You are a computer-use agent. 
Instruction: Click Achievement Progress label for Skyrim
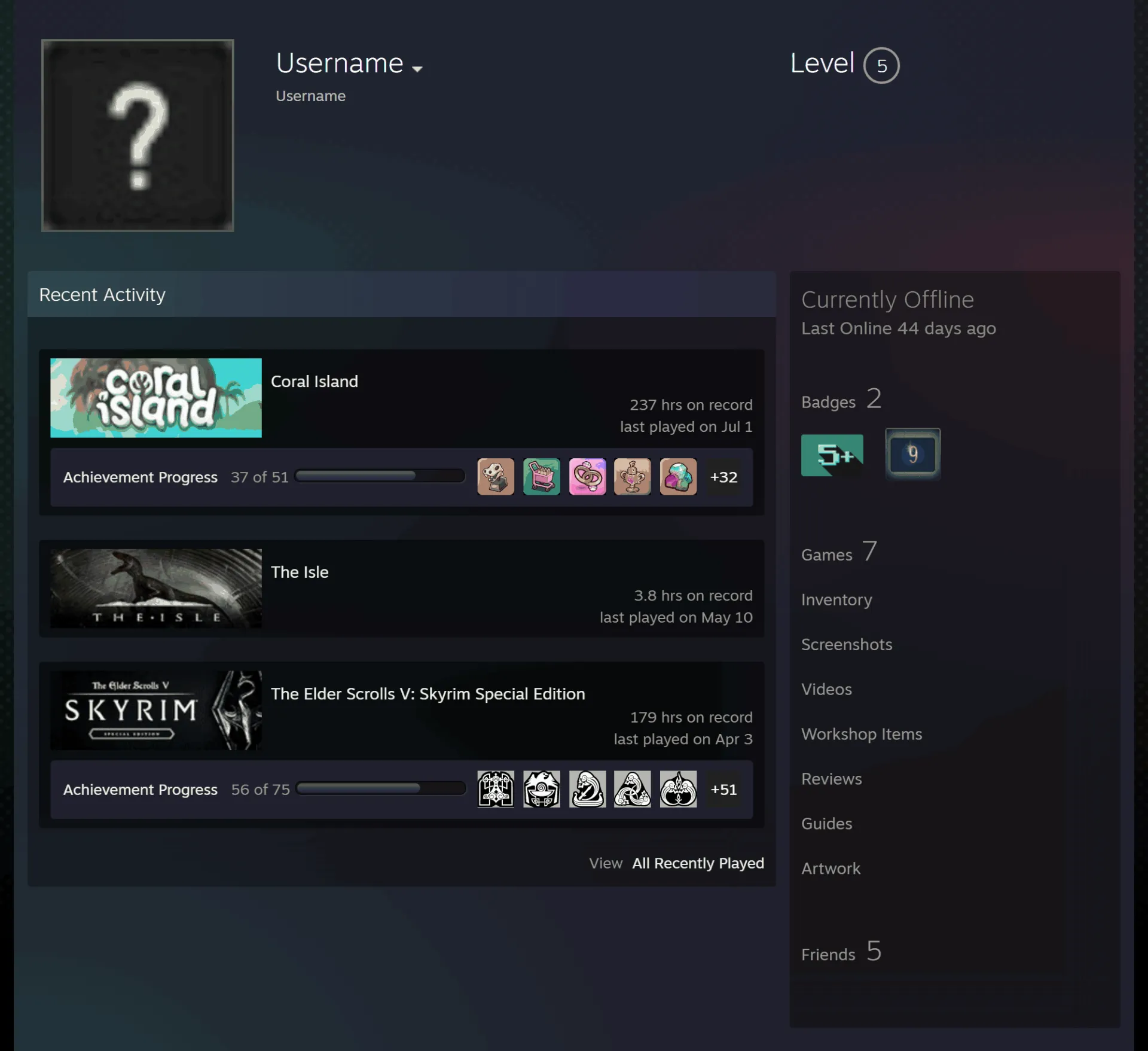point(141,790)
